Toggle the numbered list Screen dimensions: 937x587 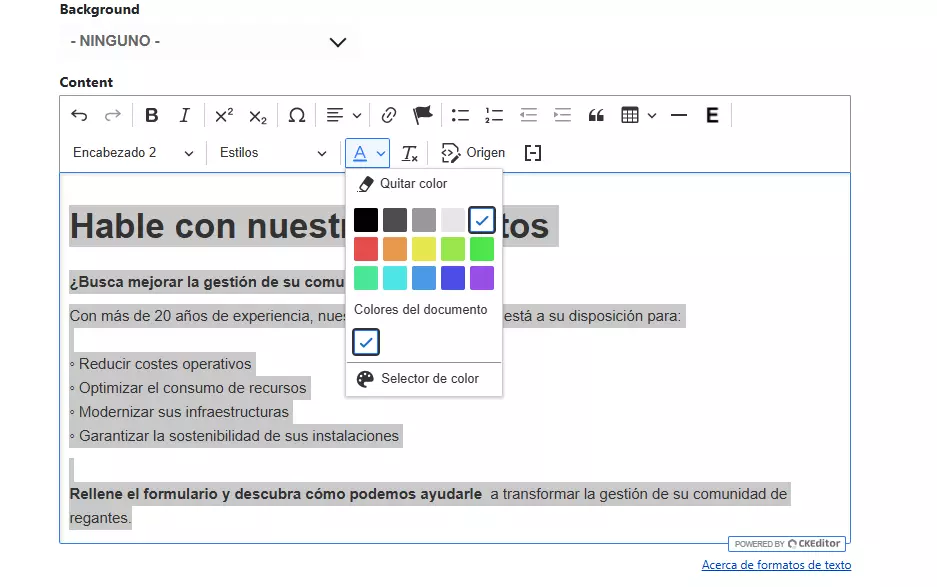pos(493,115)
